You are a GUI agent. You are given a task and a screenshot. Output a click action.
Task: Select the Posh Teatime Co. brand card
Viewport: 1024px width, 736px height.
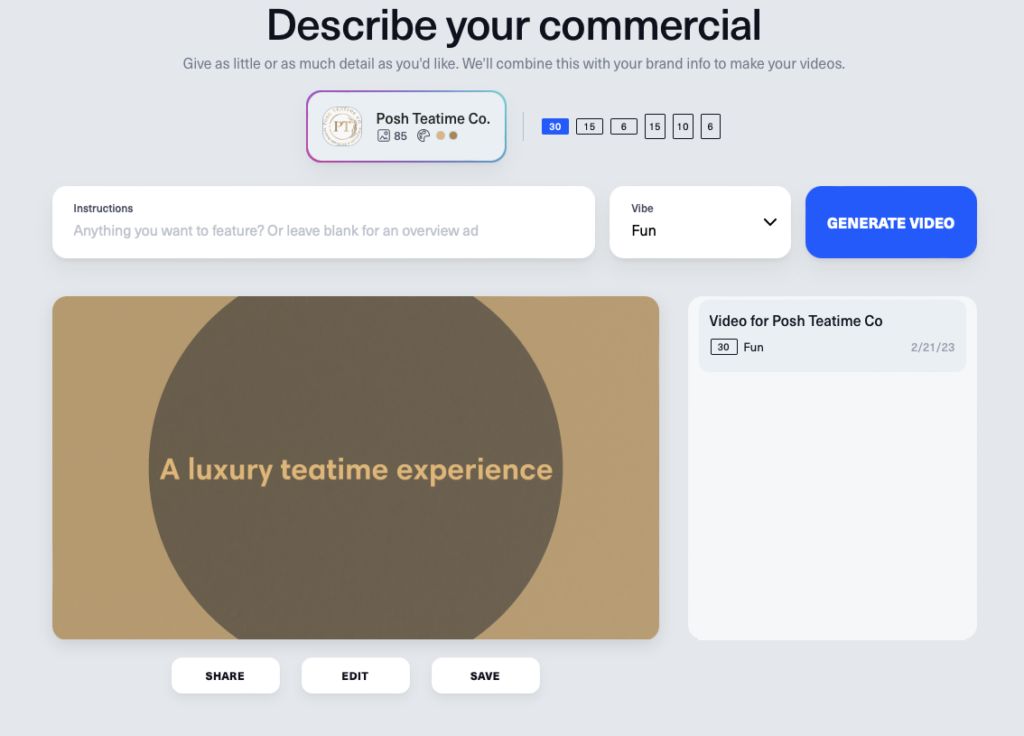click(x=406, y=126)
